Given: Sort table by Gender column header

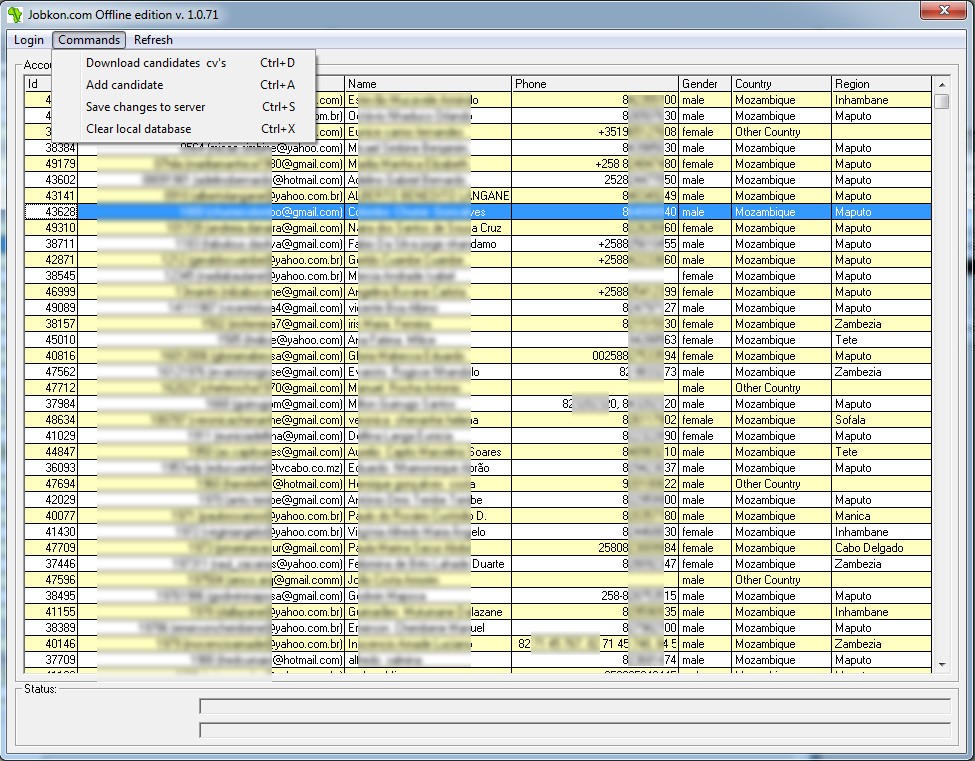Looking at the screenshot, I should 705,84.
